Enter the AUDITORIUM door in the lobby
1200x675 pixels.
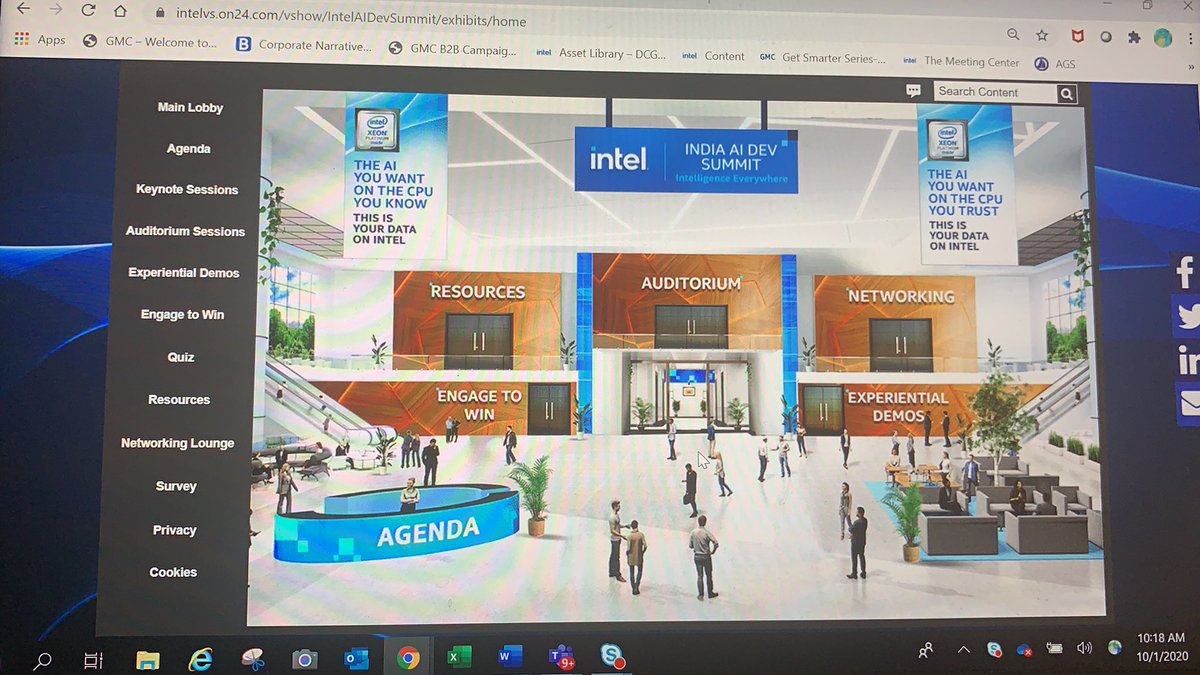tap(690, 325)
